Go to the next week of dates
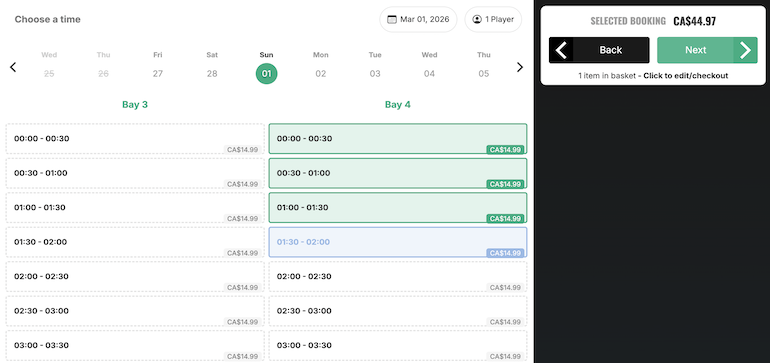The height and width of the screenshot is (363, 770). click(520, 67)
